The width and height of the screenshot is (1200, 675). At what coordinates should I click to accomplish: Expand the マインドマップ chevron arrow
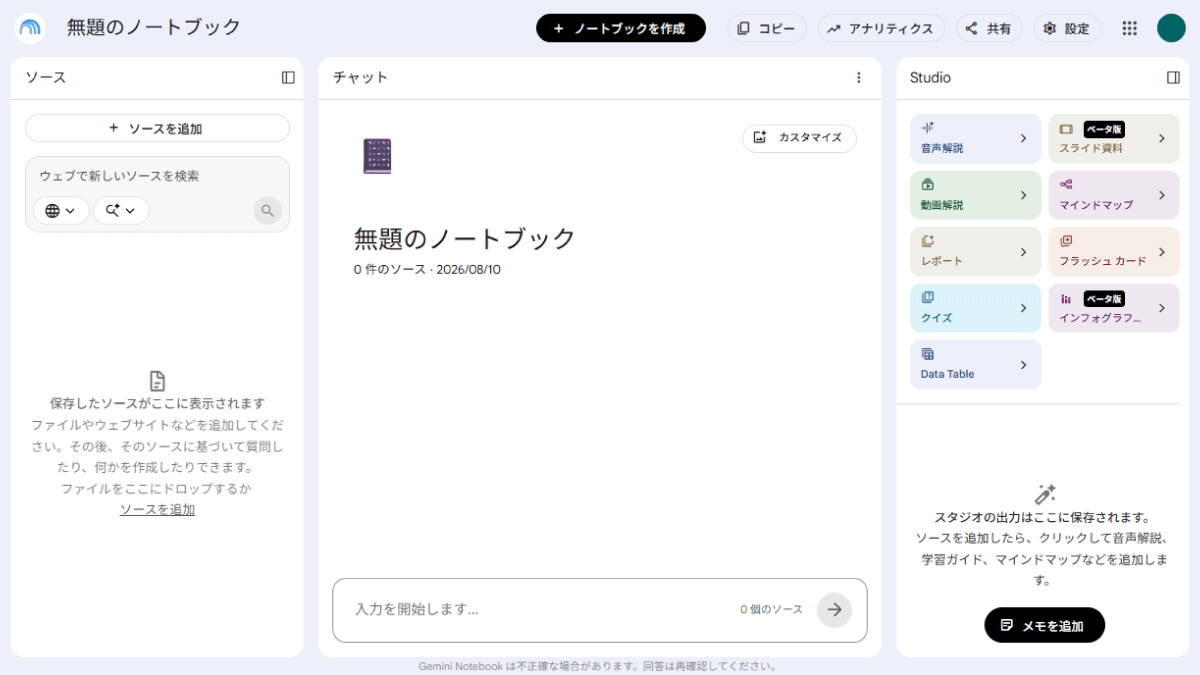tap(1162, 195)
